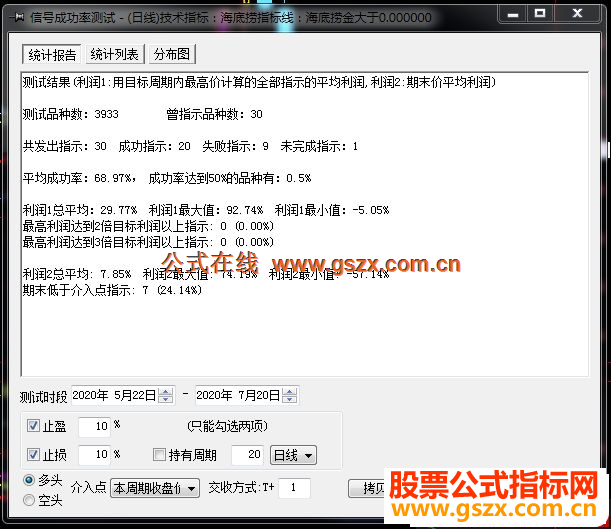Increase end date with up spinner
This screenshot has height=529, width=611.
coord(290,392)
